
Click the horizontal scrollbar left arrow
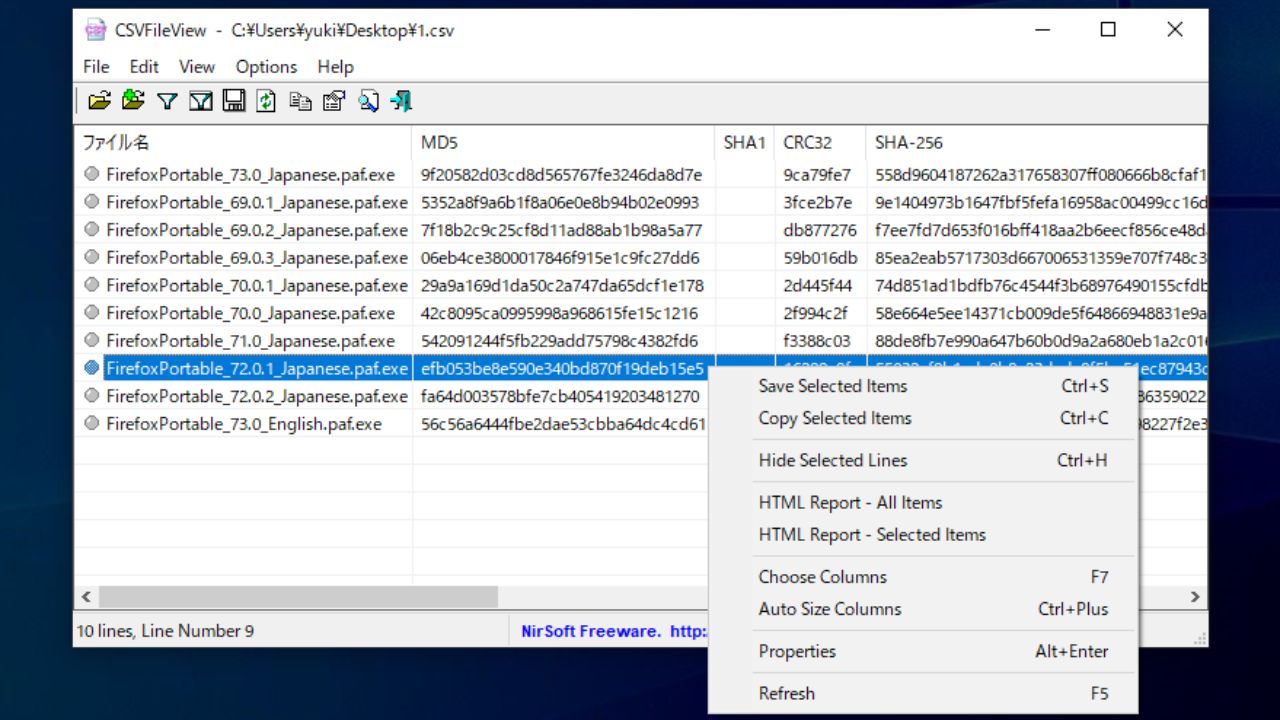86,597
